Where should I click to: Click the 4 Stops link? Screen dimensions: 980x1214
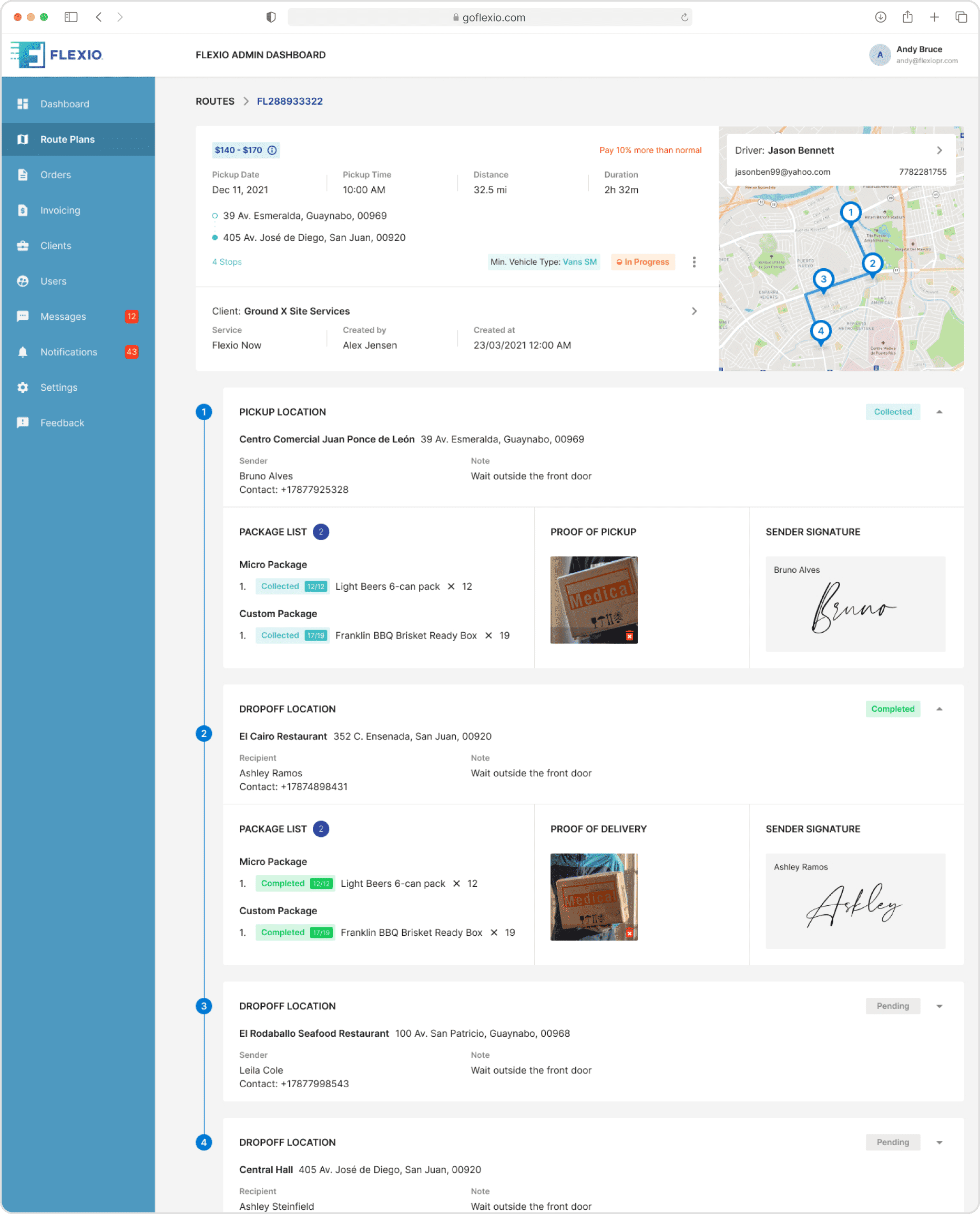[227, 262]
